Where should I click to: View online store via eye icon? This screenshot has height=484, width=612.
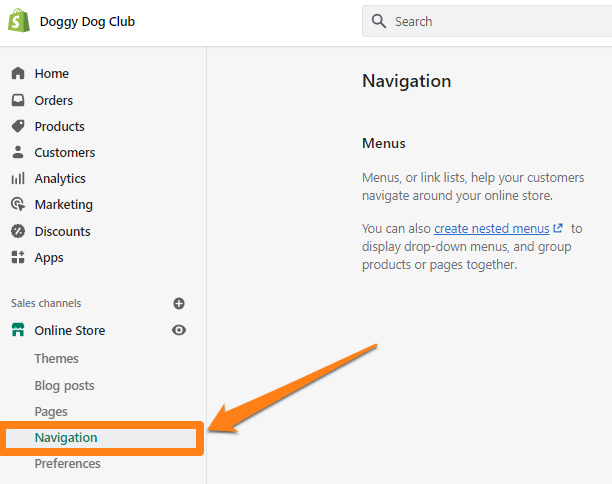point(179,330)
